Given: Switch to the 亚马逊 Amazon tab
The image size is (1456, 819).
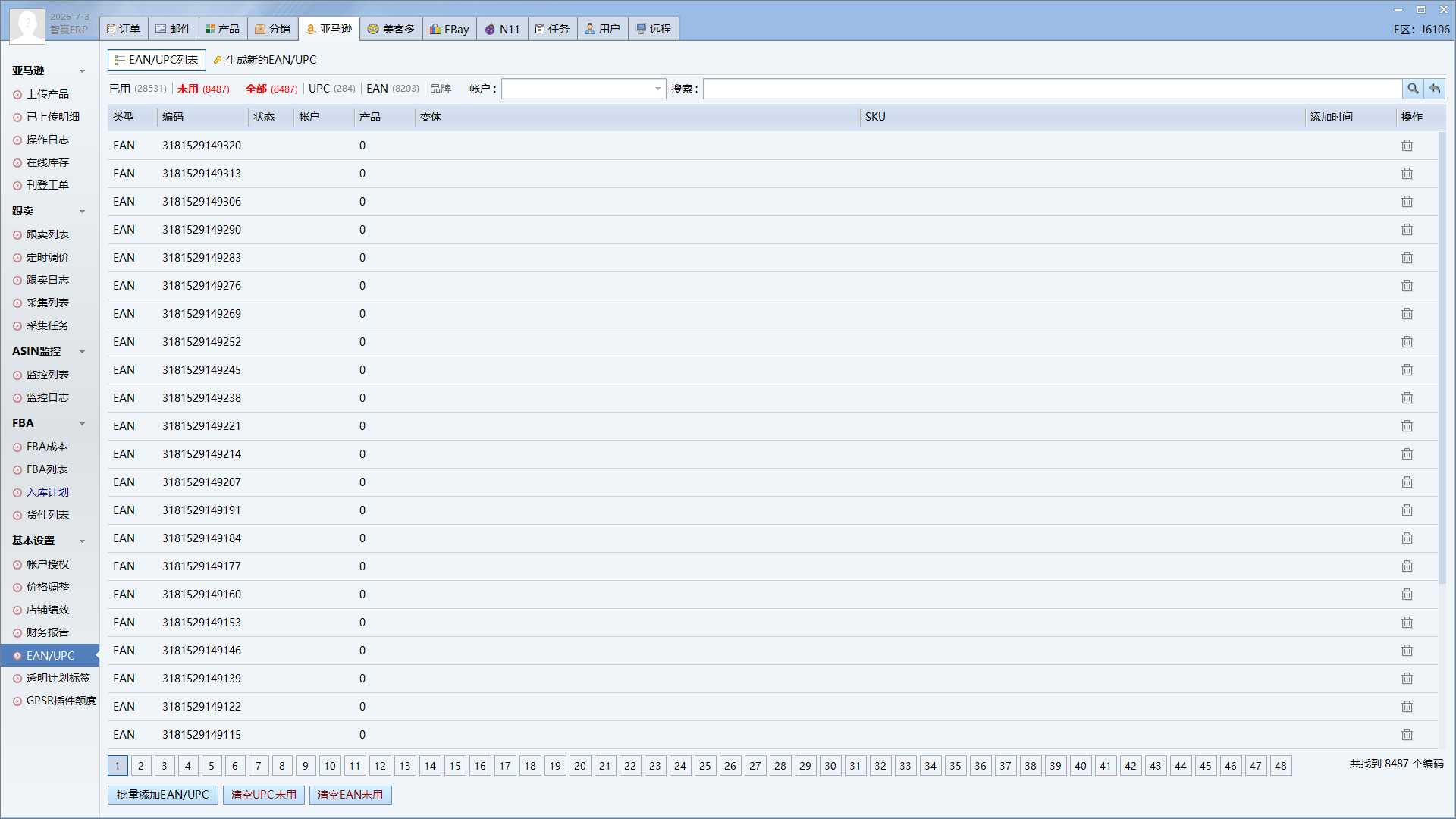Looking at the screenshot, I should (329, 29).
